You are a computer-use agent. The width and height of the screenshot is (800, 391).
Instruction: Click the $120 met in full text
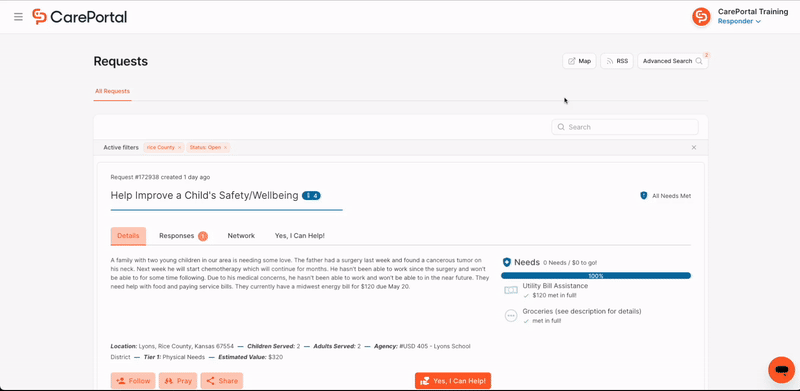pyautogui.click(x=554, y=295)
